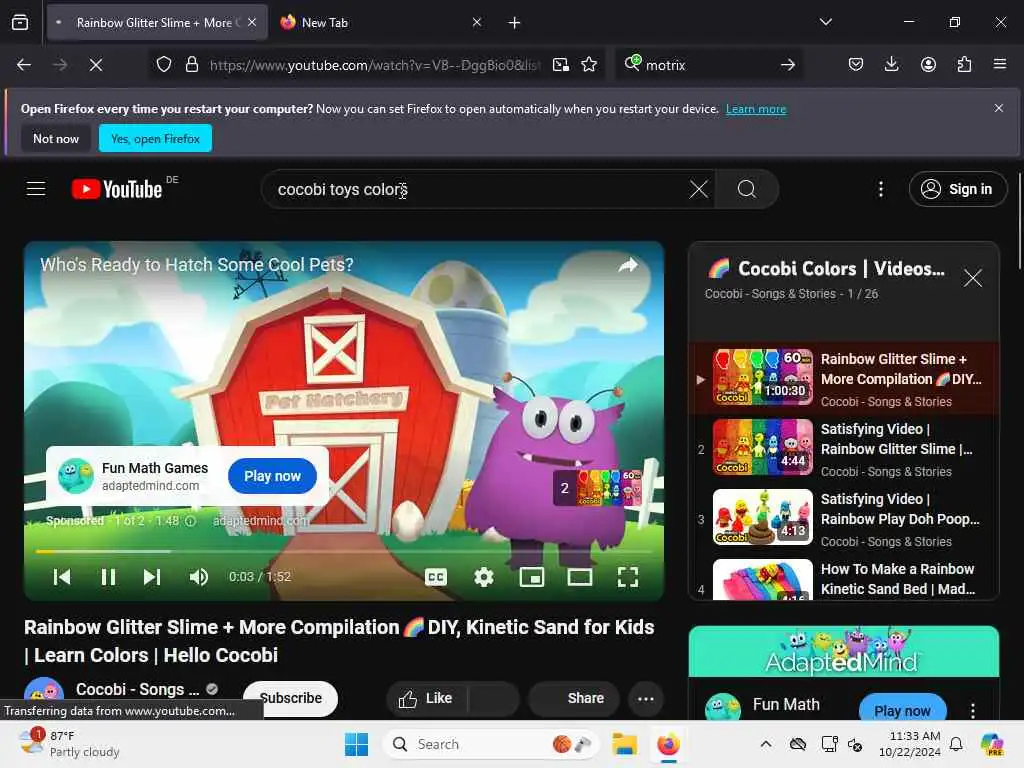Click the address bar URL field
1024x768 pixels.
click(x=374, y=65)
